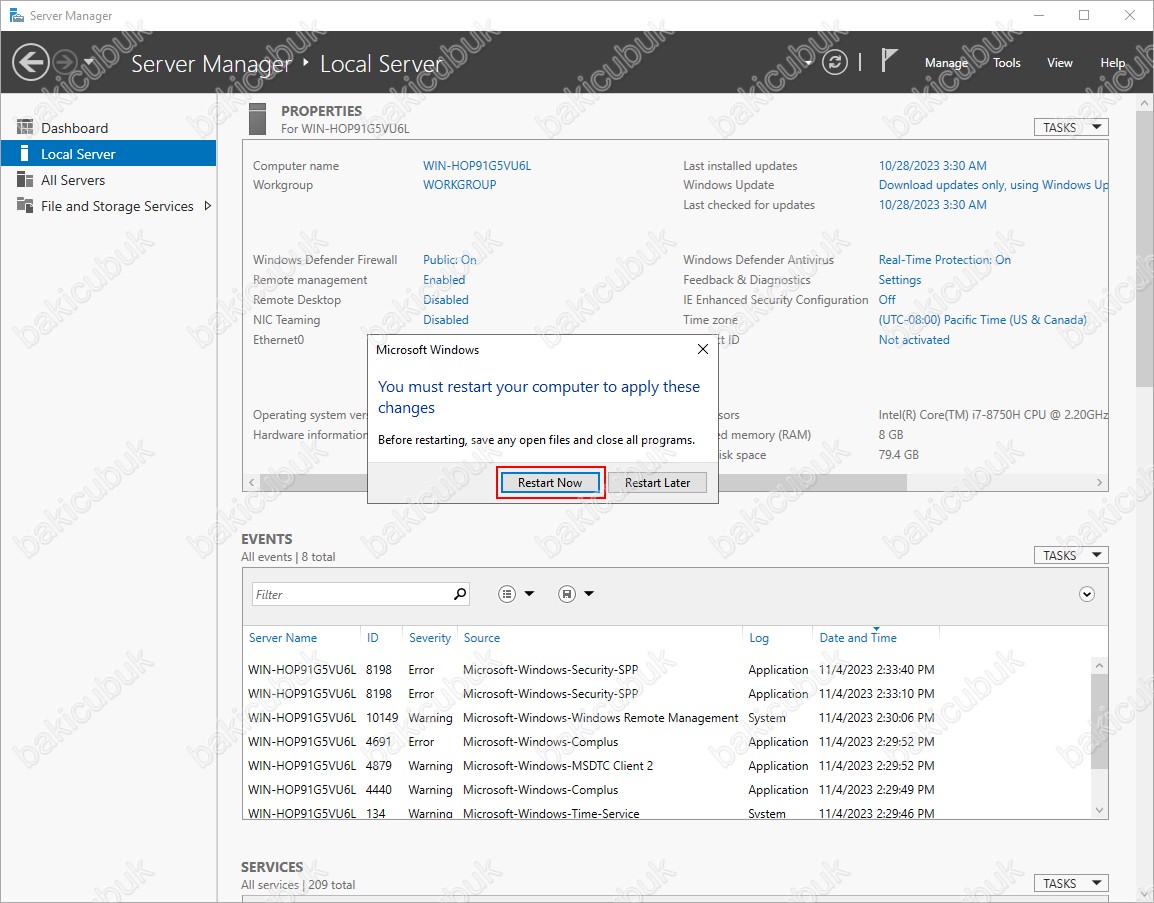Viewport: 1154px width, 903px height.
Task: Open the navigation history dropdown arrow
Action: coord(89,63)
